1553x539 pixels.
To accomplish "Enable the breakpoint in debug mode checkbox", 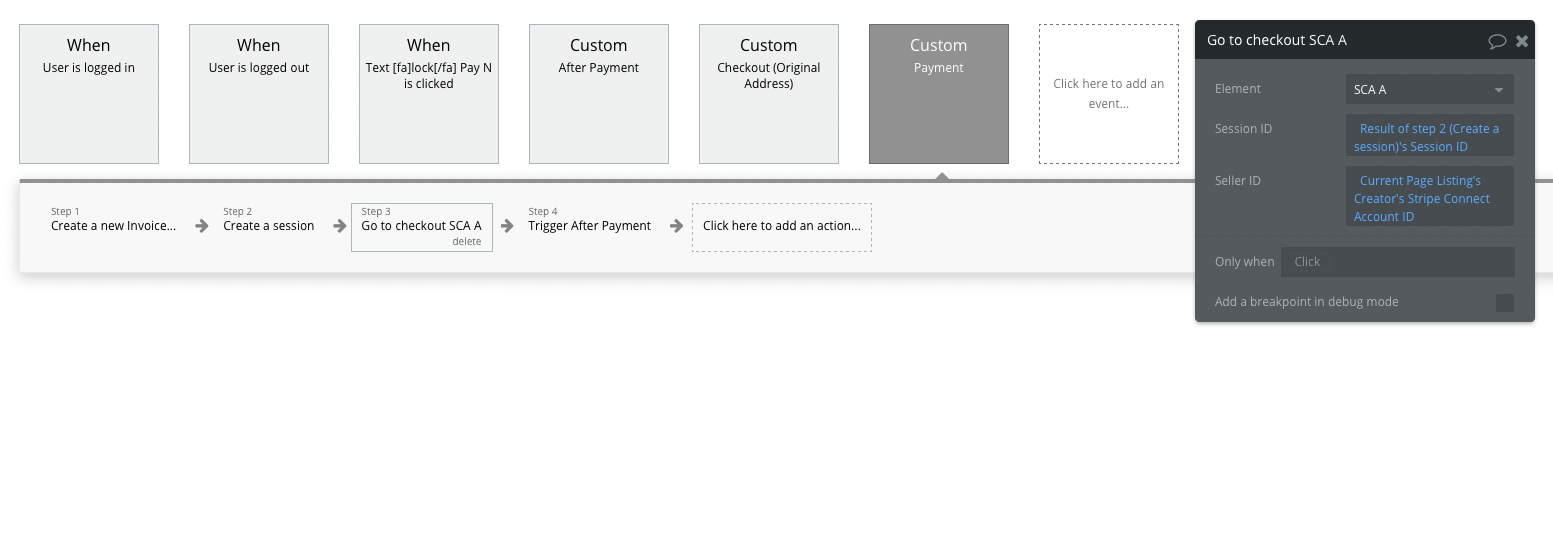I will pyautogui.click(x=1504, y=303).
